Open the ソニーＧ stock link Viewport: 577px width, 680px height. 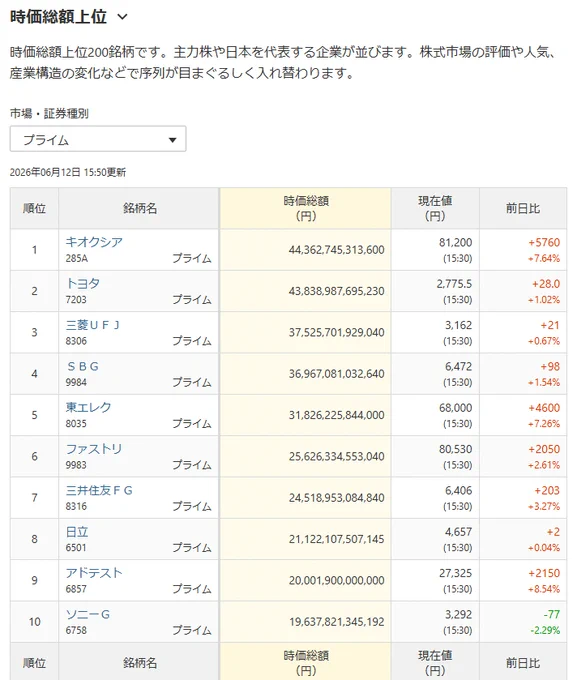point(88,615)
